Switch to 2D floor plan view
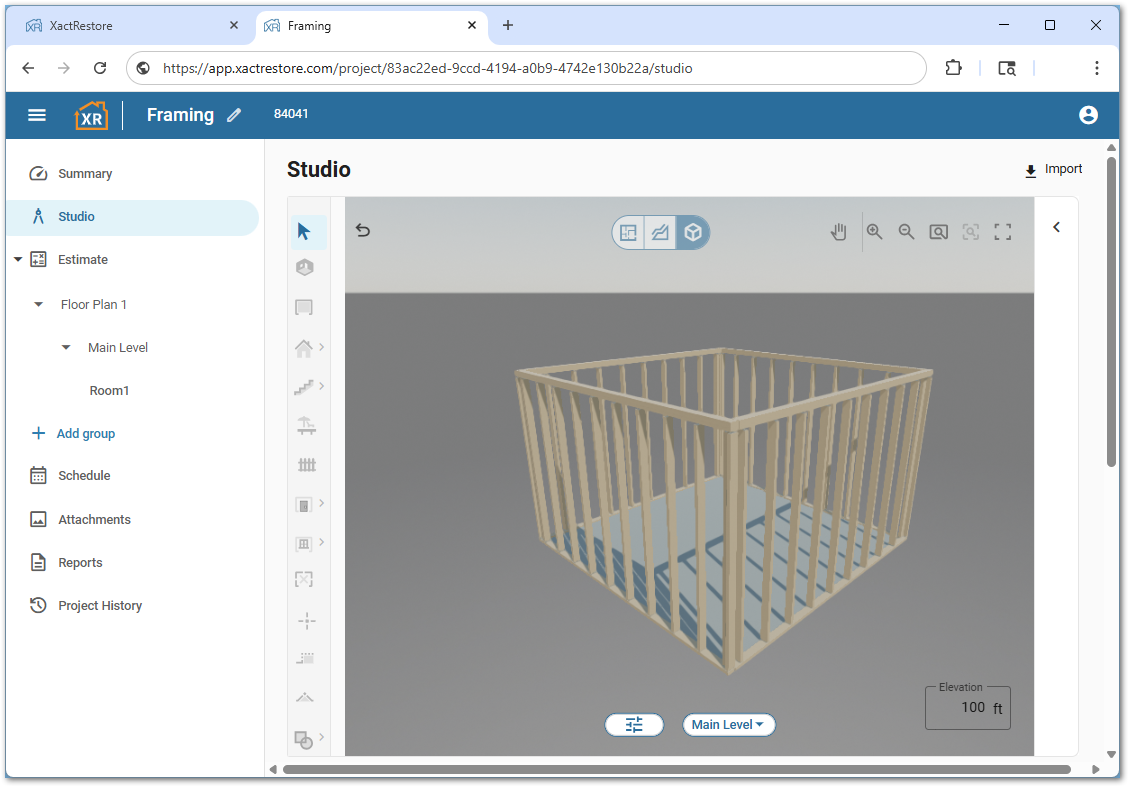Screen dimensions: 1129x787 coord(628,231)
